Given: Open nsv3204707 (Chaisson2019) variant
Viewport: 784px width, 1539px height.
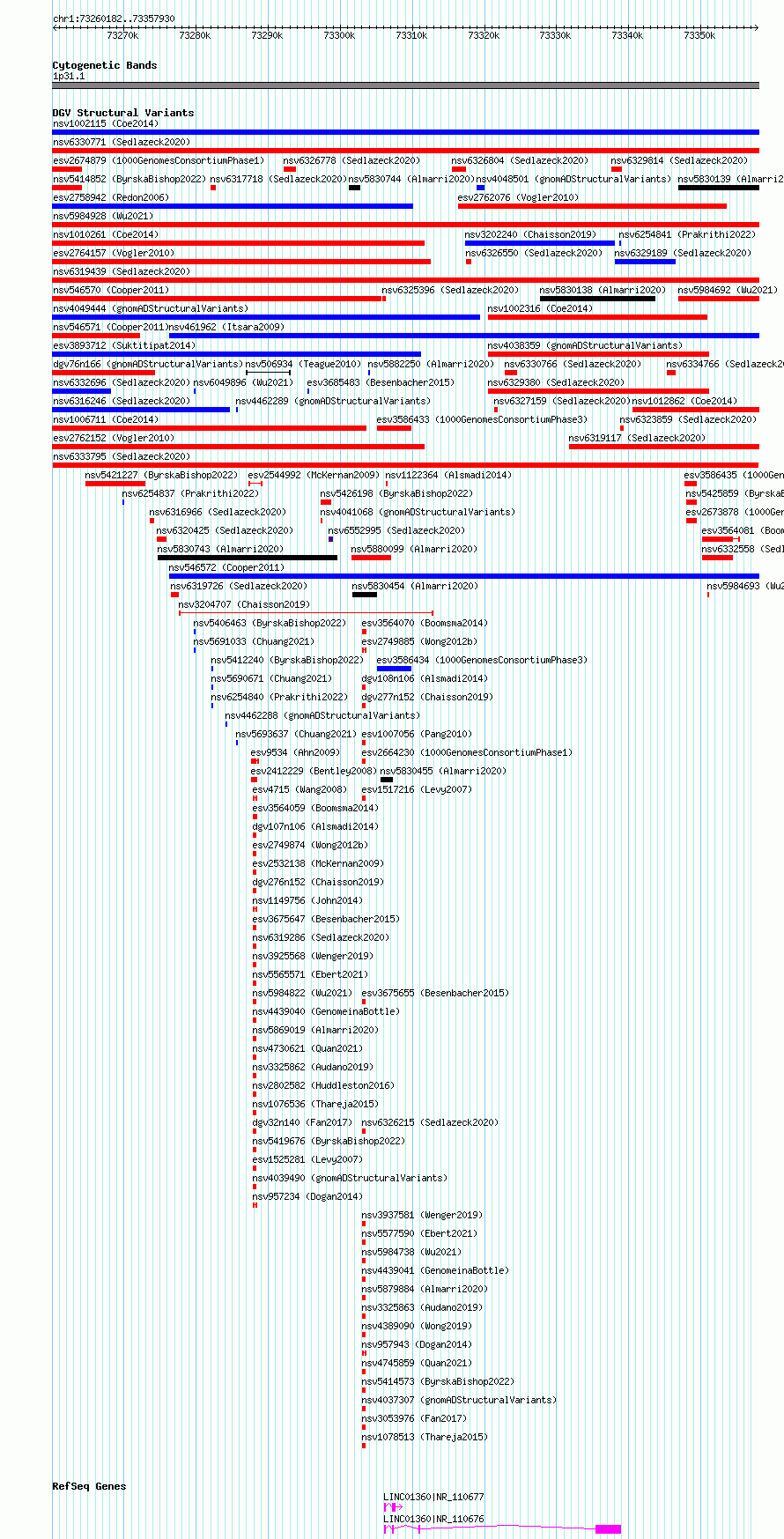Looking at the screenshot, I should (244, 604).
